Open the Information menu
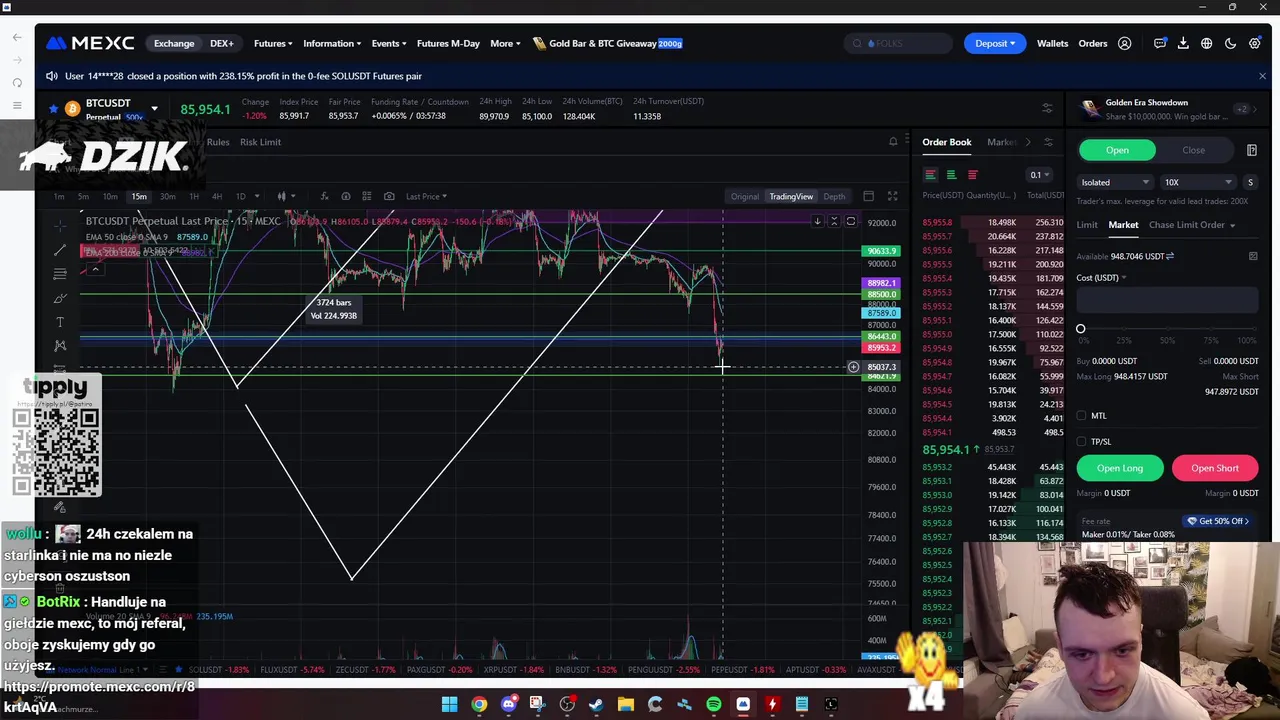 click(332, 43)
